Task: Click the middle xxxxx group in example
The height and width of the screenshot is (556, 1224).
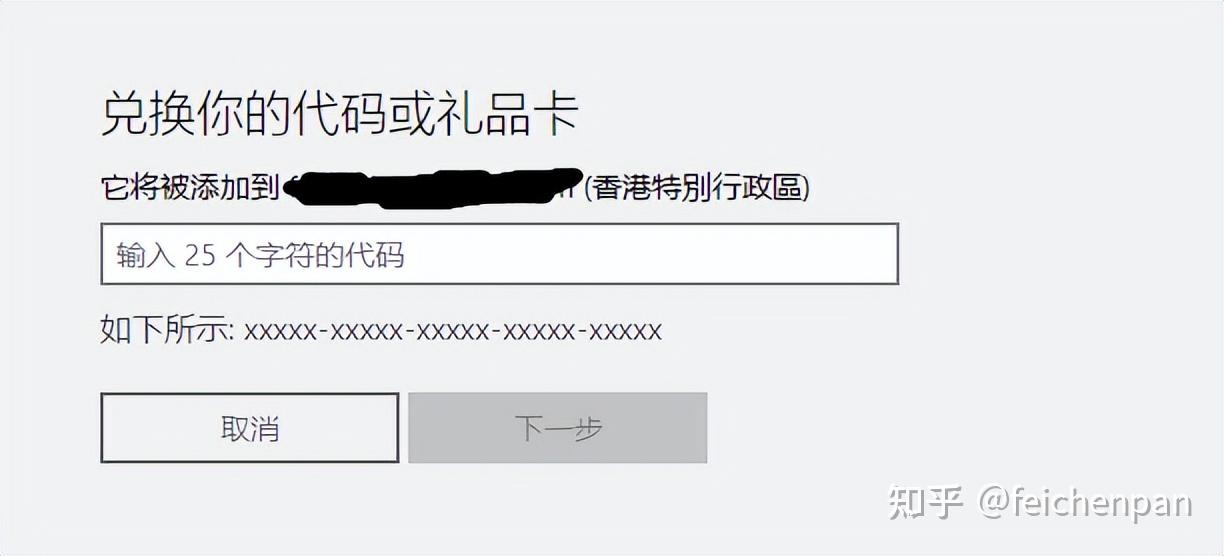Action: click(453, 331)
